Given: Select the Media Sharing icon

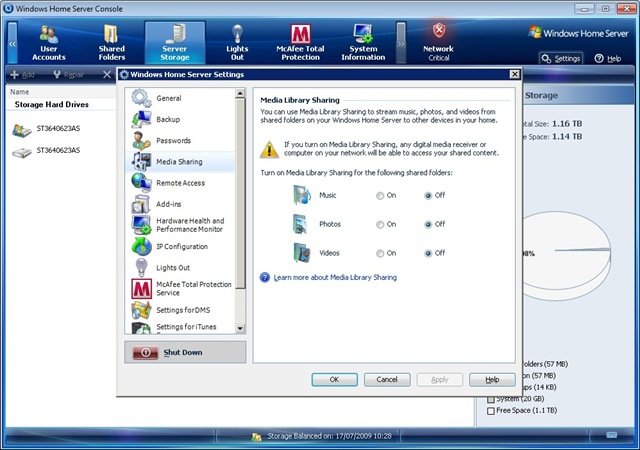Looking at the screenshot, I should click(141, 162).
